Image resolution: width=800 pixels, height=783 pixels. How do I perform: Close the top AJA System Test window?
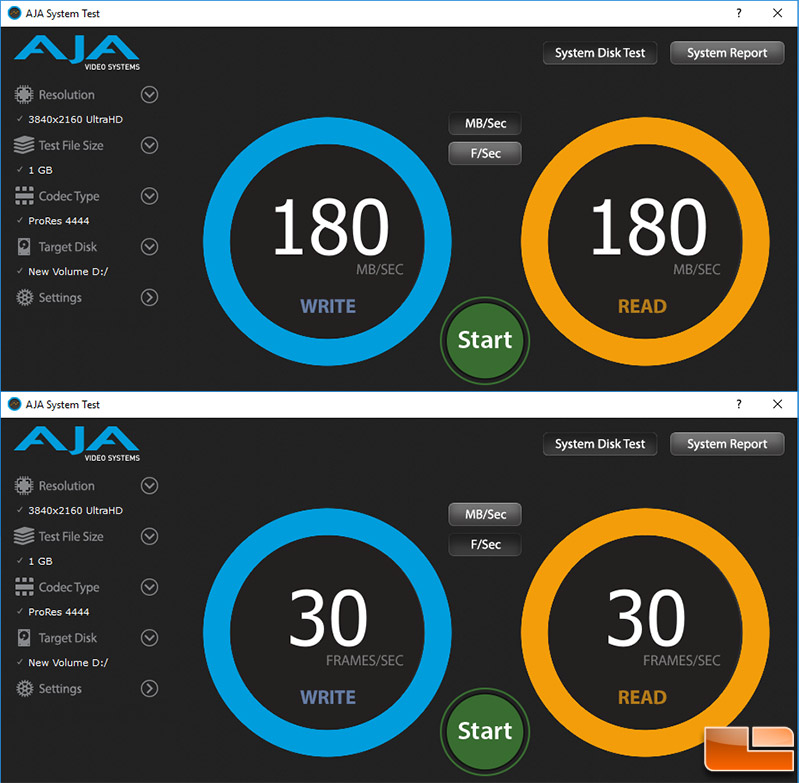point(778,13)
